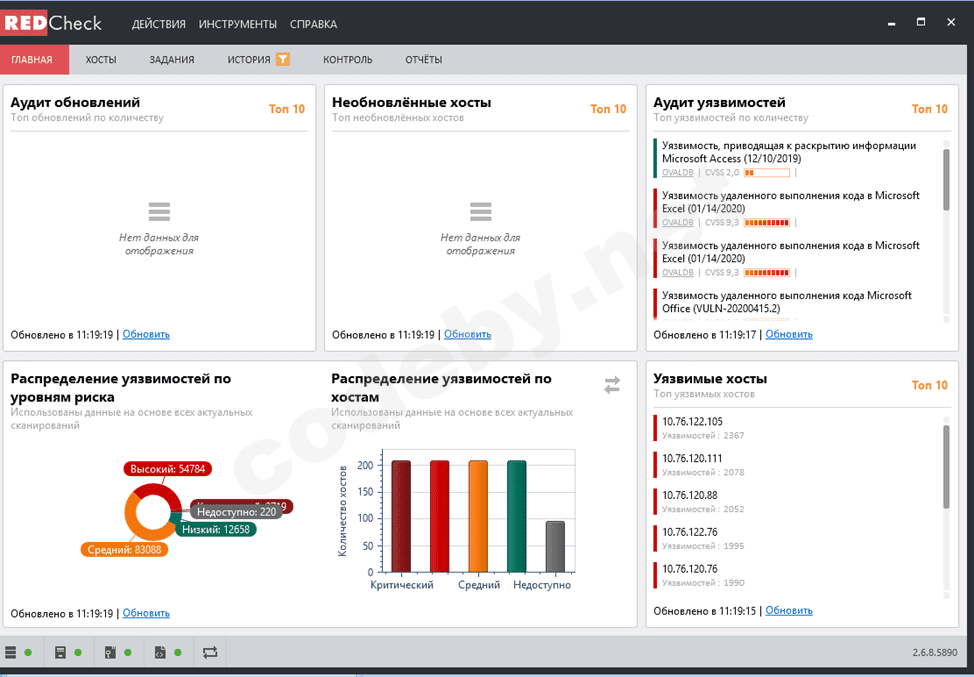The height and width of the screenshot is (677, 974).
Task: Click the filter icon next to История
Action: [283, 60]
